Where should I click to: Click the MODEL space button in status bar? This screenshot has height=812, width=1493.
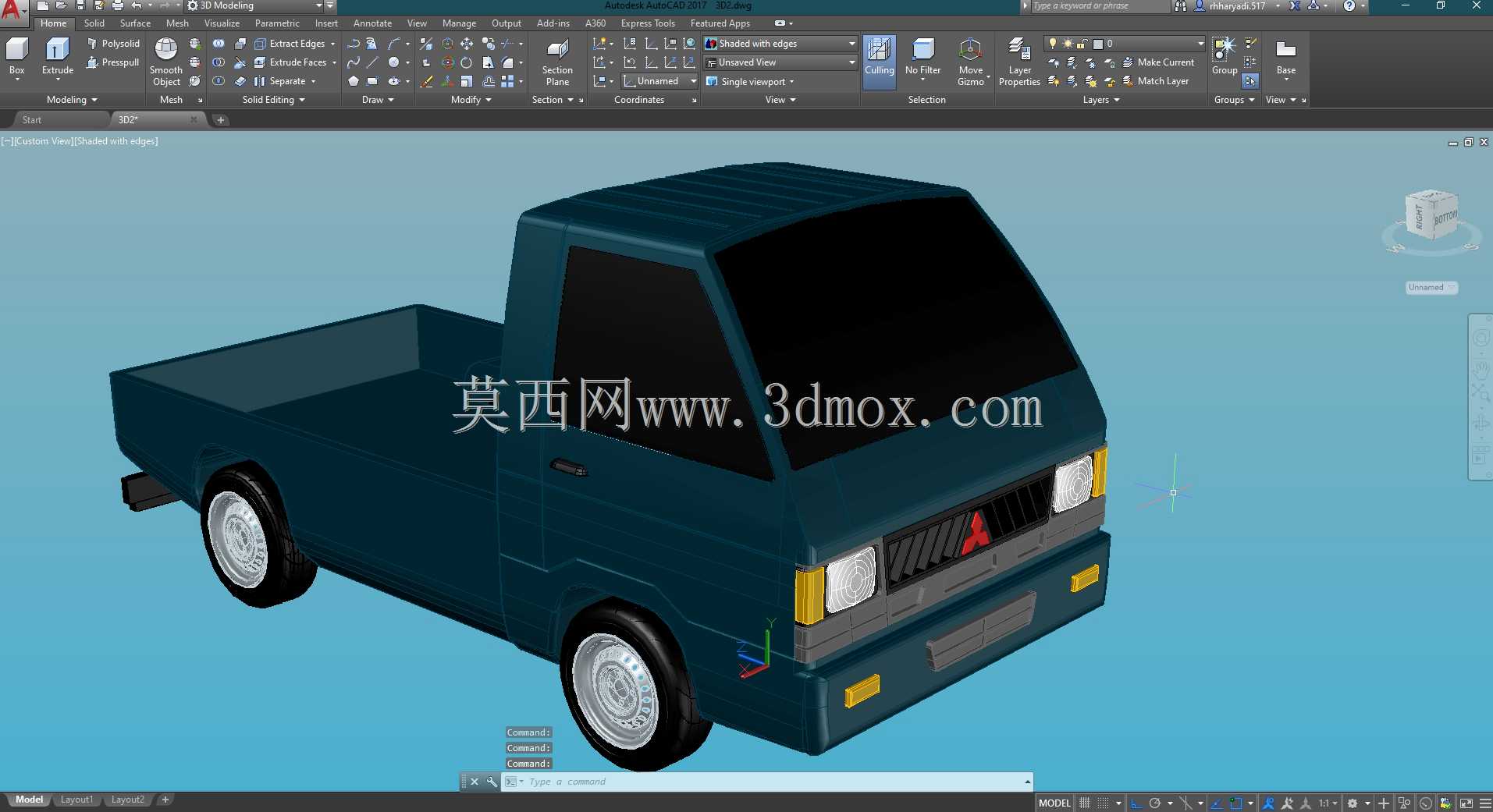pos(1054,803)
